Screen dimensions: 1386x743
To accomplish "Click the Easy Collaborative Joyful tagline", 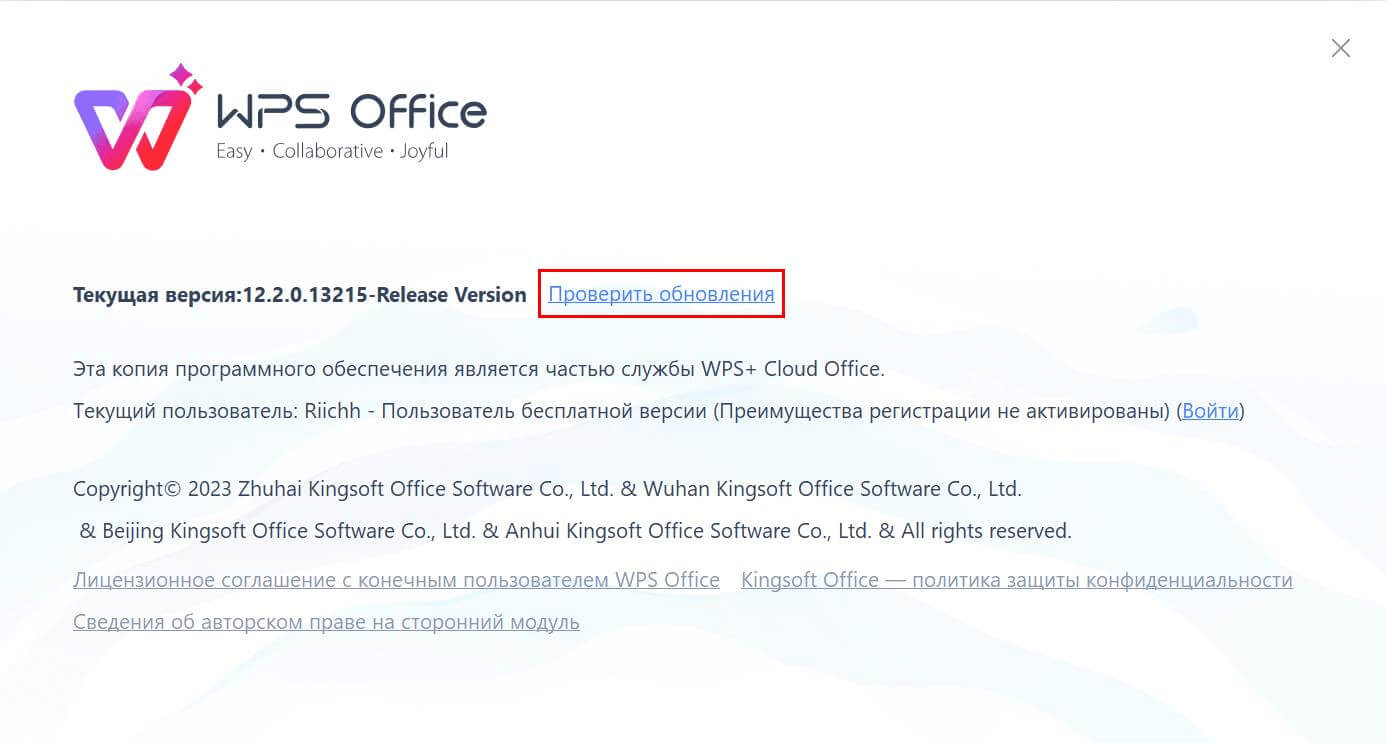I will 332,152.
